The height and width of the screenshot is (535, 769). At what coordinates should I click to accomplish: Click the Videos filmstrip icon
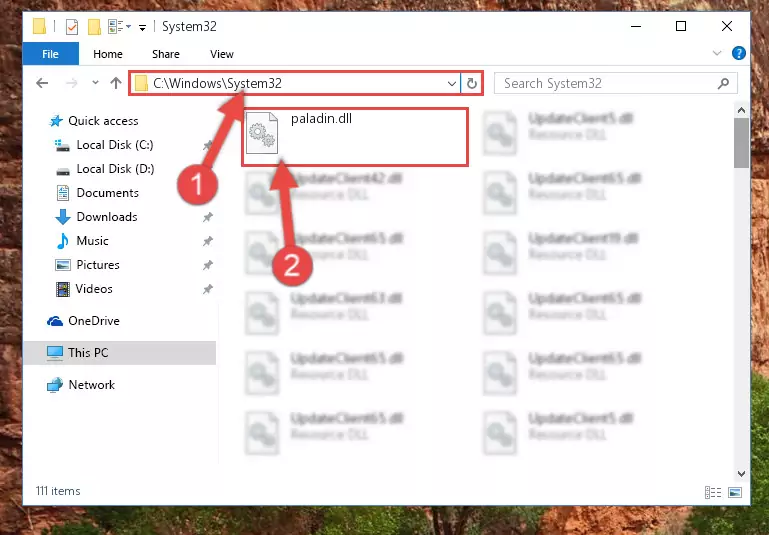click(x=63, y=289)
